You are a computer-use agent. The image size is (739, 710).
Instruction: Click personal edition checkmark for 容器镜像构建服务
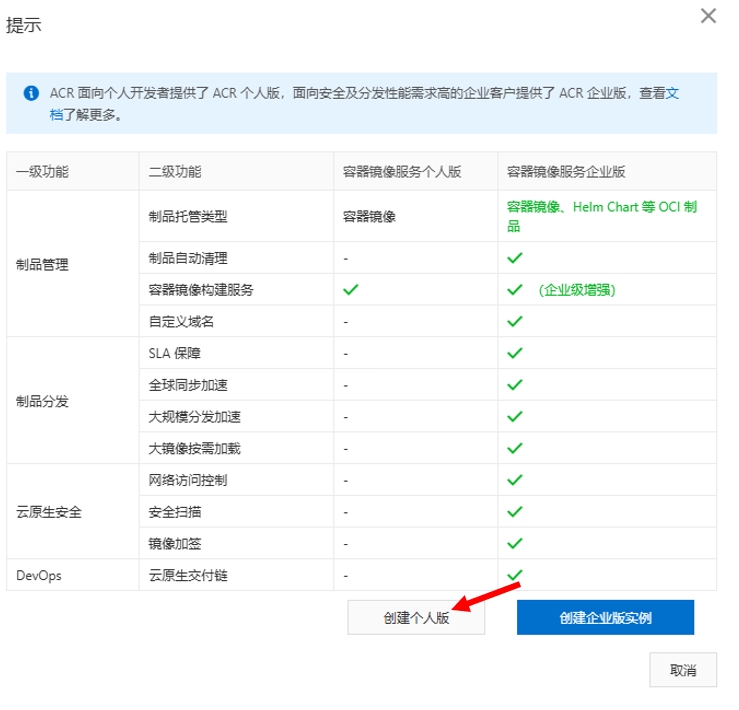coord(351,289)
